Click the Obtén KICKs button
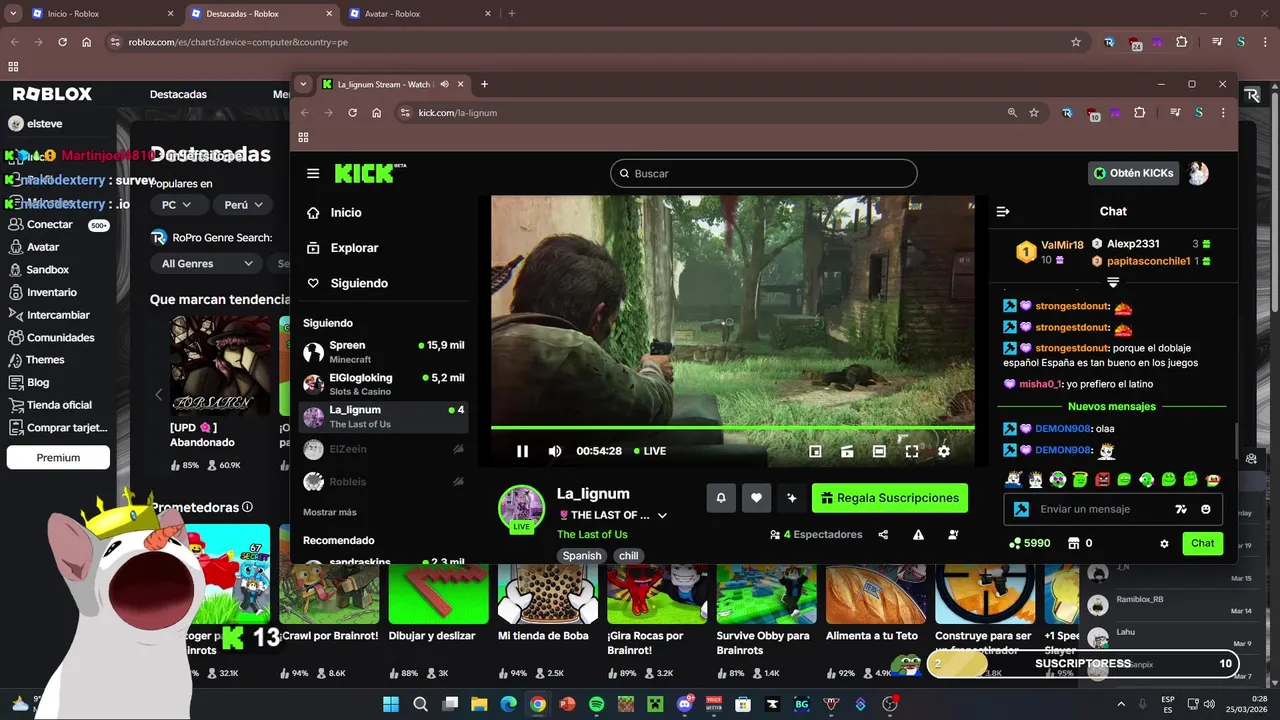This screenshot has height=720, width=1280. pos(1133,173)
